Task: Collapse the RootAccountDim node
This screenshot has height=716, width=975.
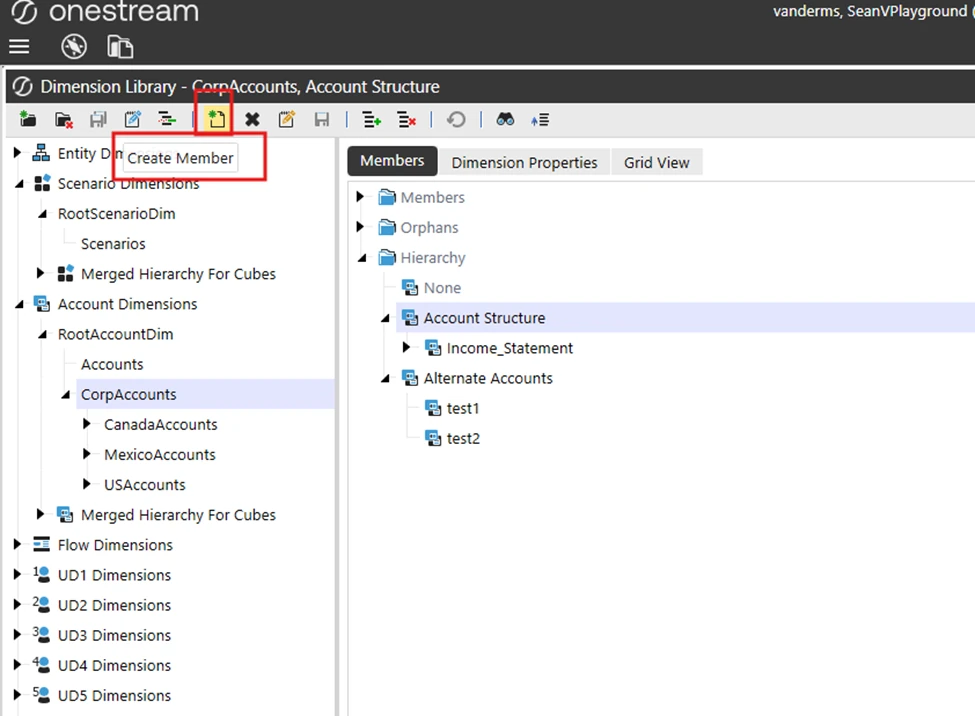Action: (x=42, y=334)
